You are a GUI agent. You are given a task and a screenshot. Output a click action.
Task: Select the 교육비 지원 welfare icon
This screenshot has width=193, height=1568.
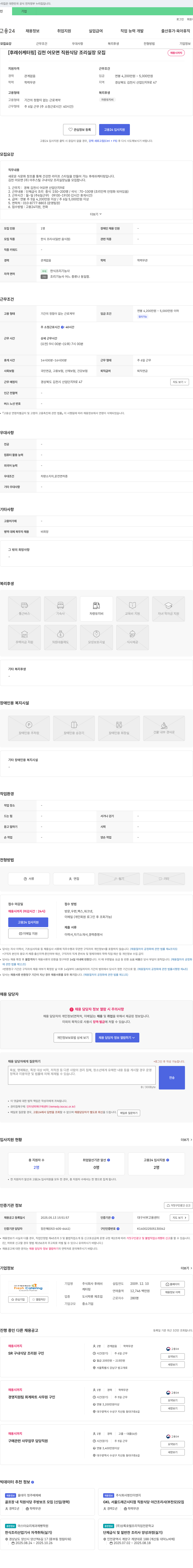point(132,609)
